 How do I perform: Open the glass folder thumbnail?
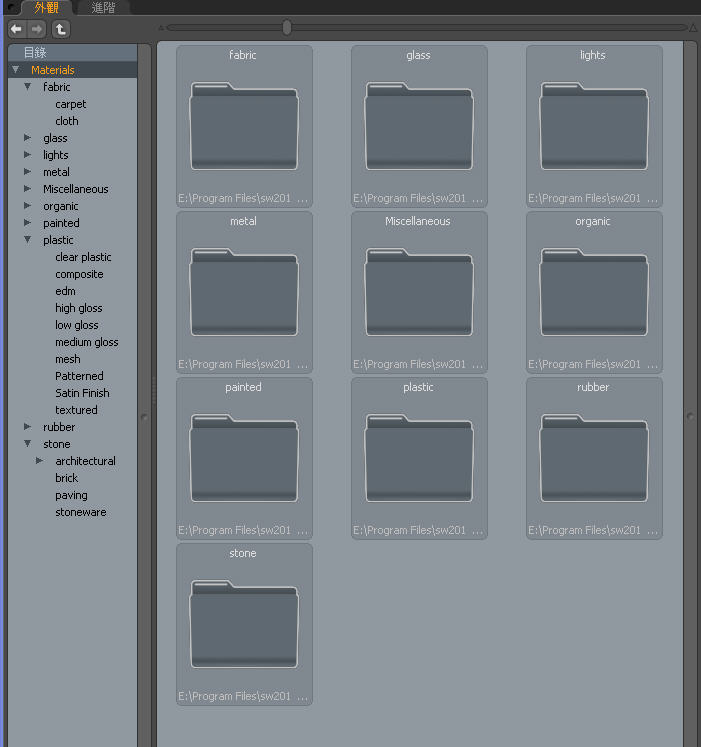tap(419, 126)
